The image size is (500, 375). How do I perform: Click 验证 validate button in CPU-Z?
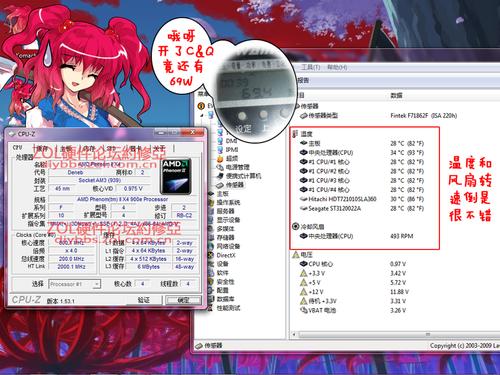tap(144, 300)
